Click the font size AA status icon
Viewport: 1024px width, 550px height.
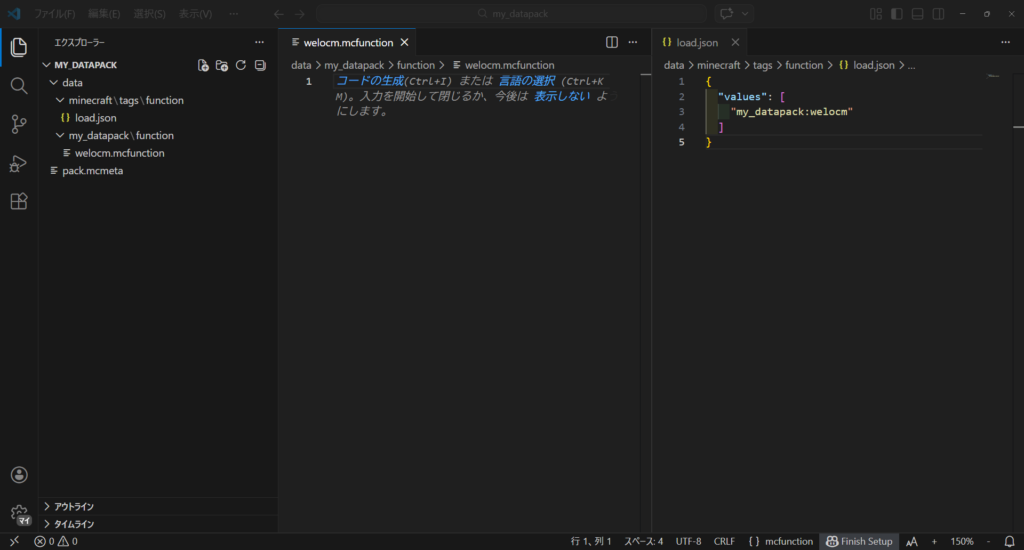click(x=912, y=542)
